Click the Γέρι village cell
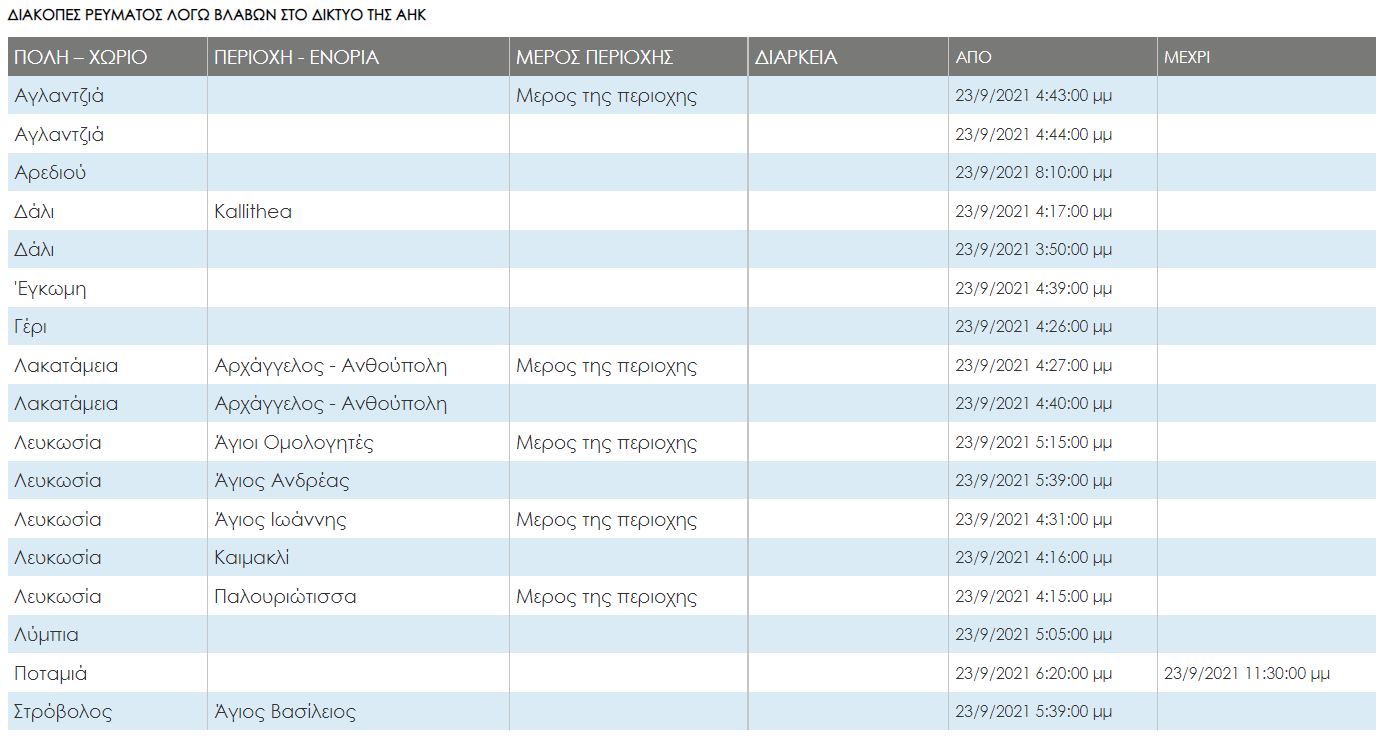The image size is (1392, 744). coord(31,327)
